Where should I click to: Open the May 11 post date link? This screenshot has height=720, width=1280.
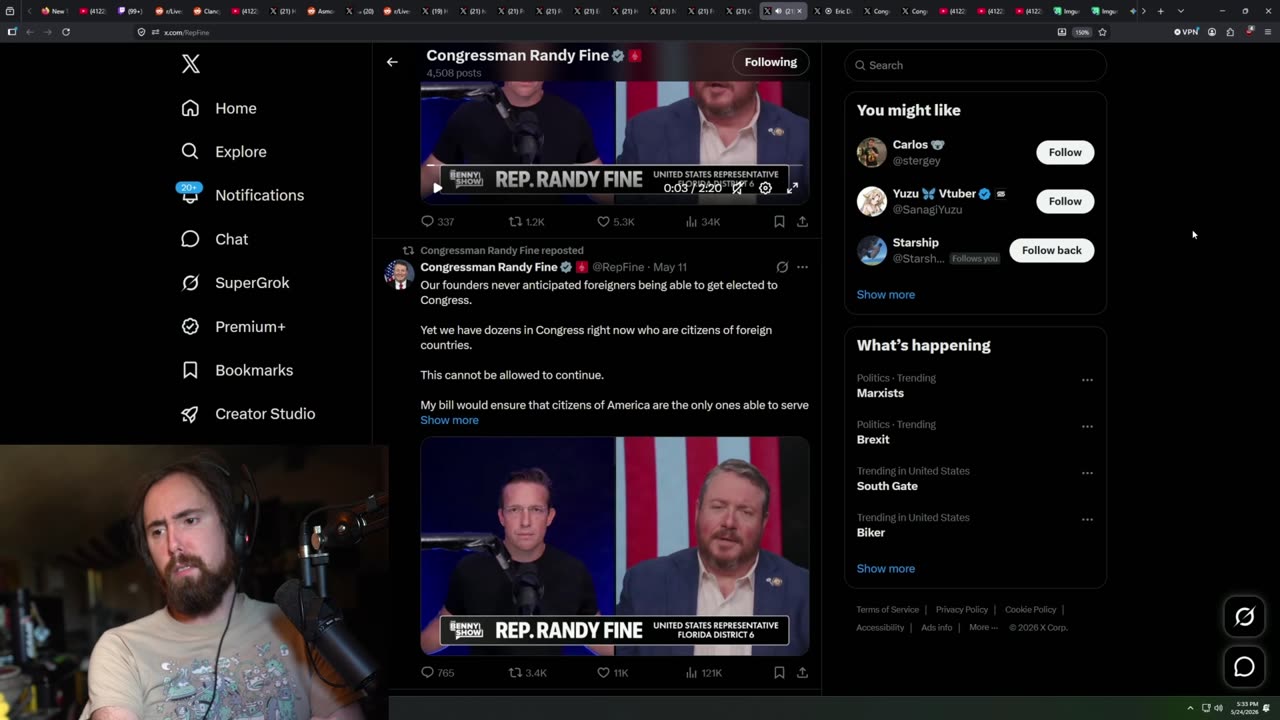tap(669, 267)
